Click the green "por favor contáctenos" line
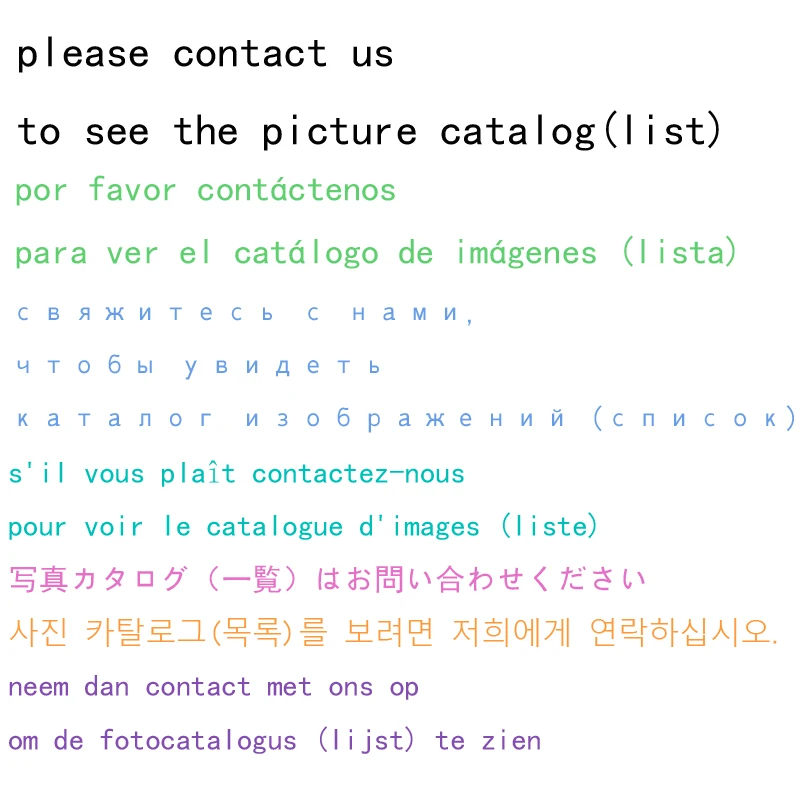 tap(205, 190)
